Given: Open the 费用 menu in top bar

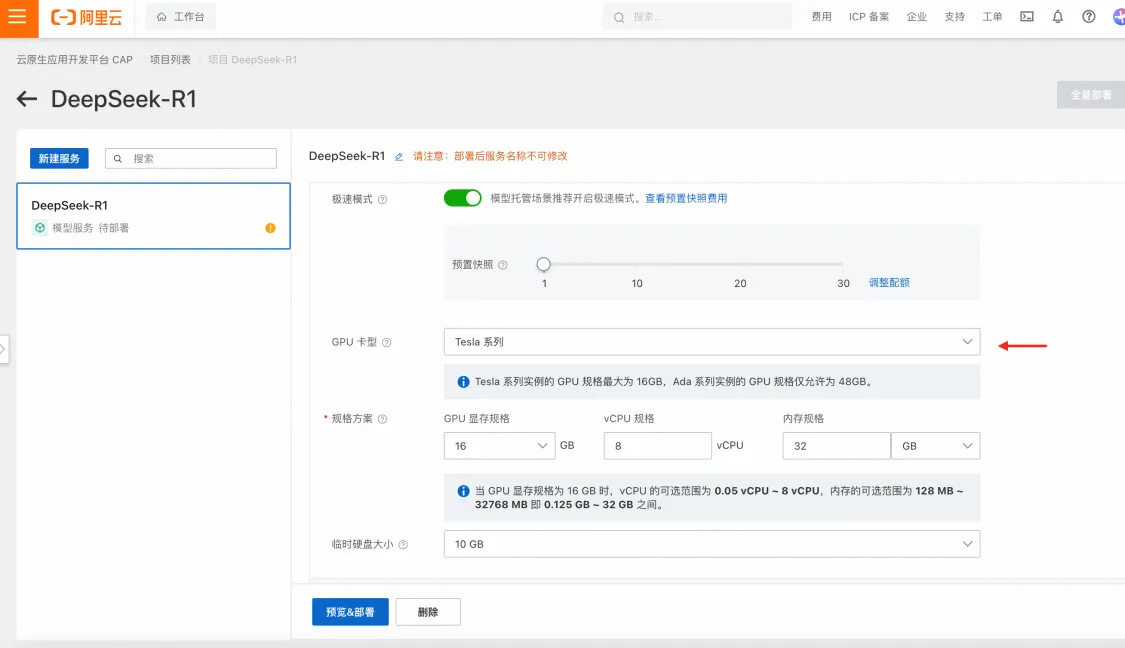Looking at the screenshot, I should (x=821, y=16).
